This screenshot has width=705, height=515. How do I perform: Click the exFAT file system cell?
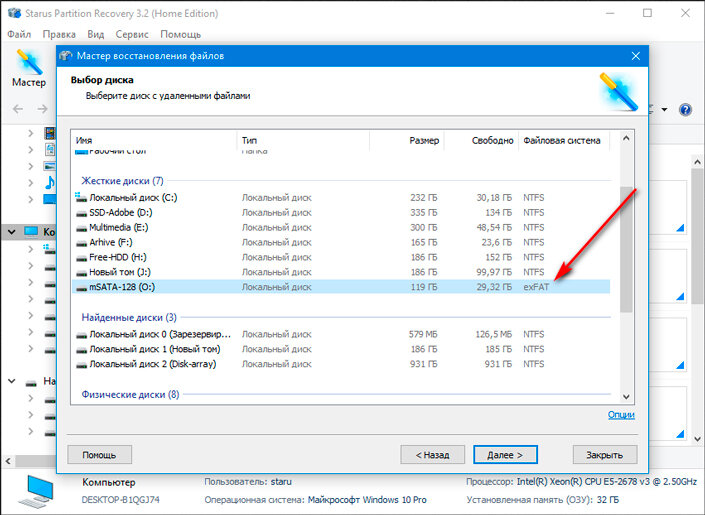click(x=536, y=287)
